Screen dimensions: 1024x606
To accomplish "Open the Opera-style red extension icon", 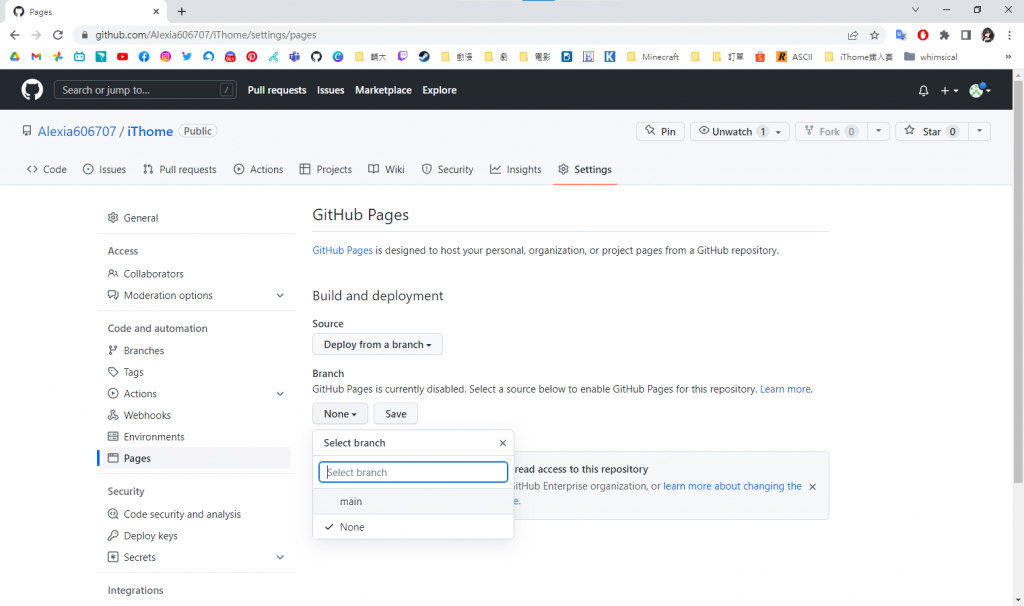I will pyautogui.click(x=923, y=35).
